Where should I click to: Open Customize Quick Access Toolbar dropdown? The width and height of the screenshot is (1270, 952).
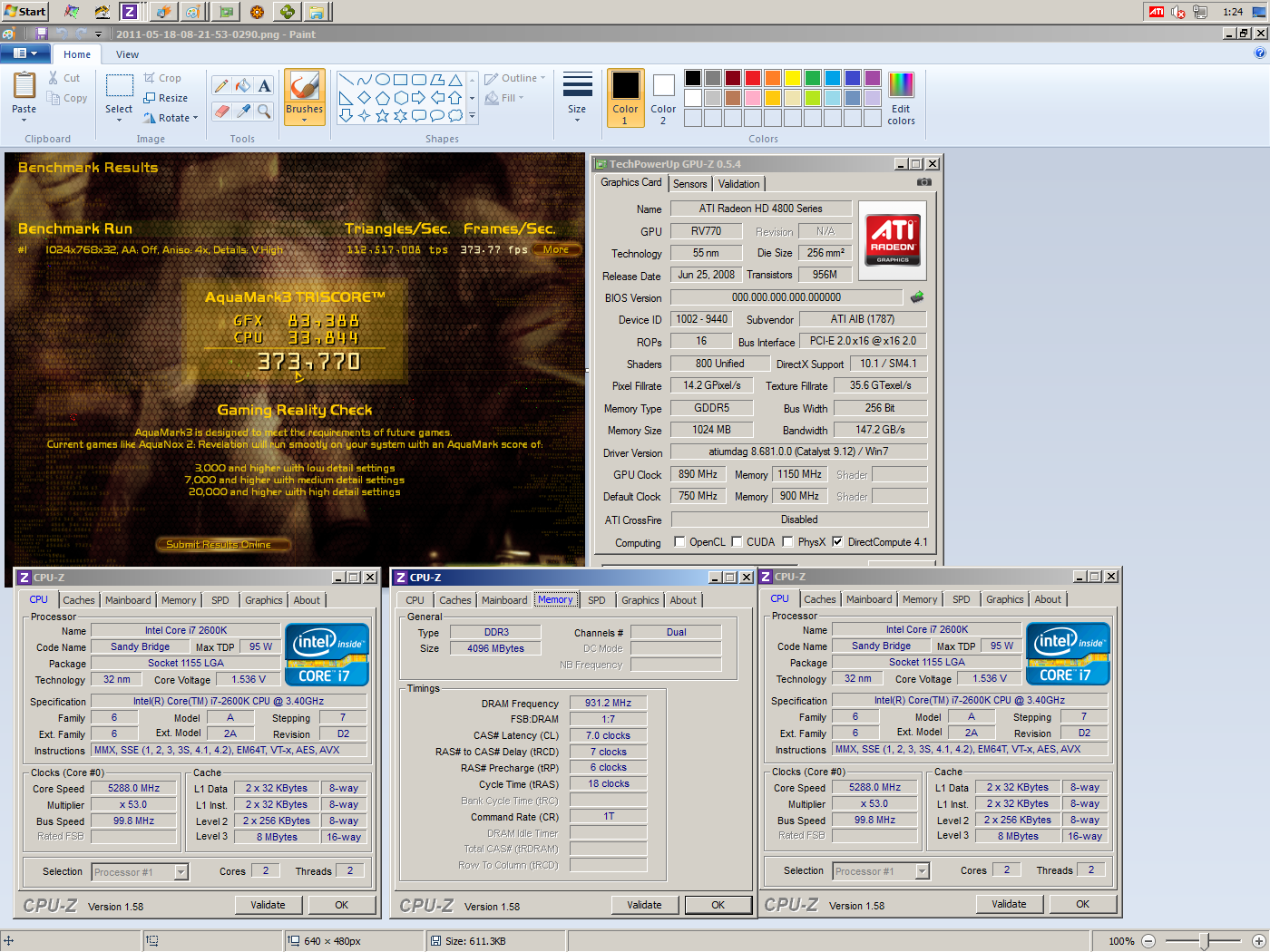(x=99, y=34)
